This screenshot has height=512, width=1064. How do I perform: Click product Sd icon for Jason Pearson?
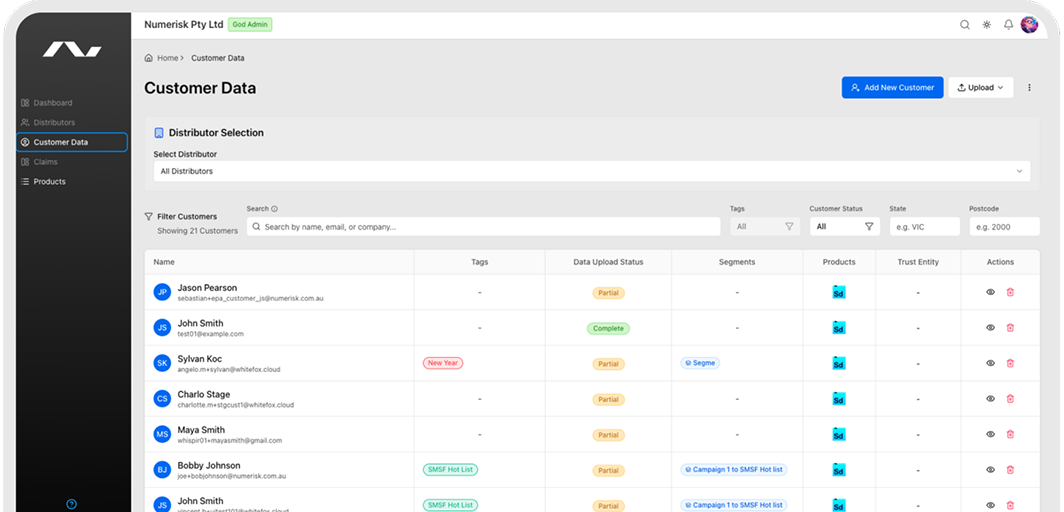(839, 292)
